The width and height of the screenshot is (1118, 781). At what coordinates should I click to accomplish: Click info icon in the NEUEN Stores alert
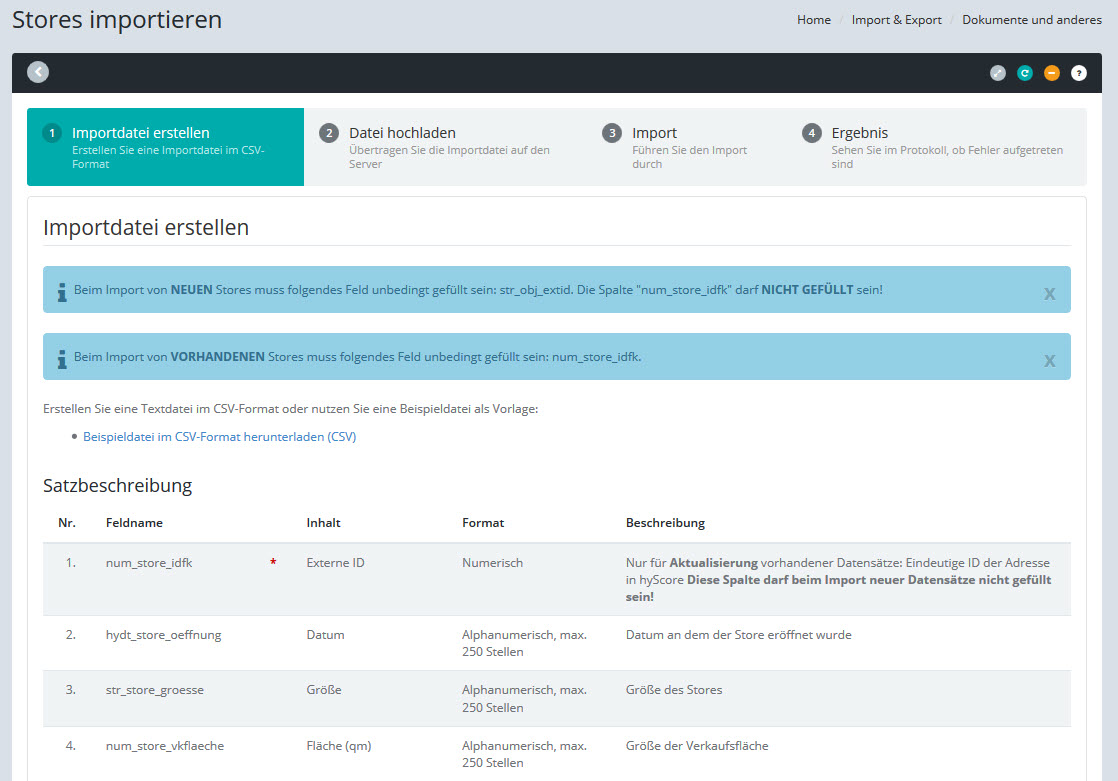62,291
